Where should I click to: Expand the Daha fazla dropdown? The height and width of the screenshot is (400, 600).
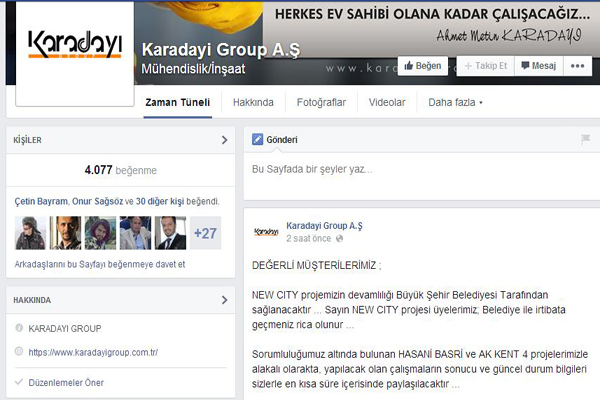[x=455, y=103]
